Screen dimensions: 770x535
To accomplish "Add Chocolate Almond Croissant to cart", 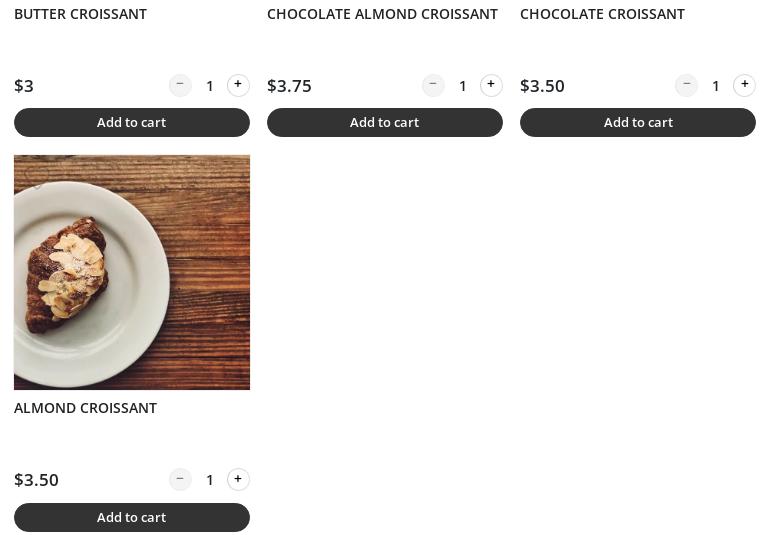I will 384,122.
